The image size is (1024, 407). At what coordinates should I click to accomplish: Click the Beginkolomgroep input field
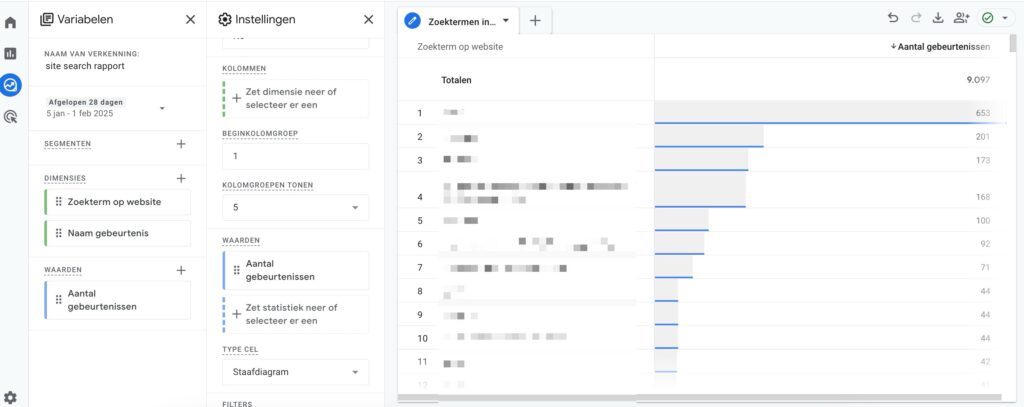295,157
